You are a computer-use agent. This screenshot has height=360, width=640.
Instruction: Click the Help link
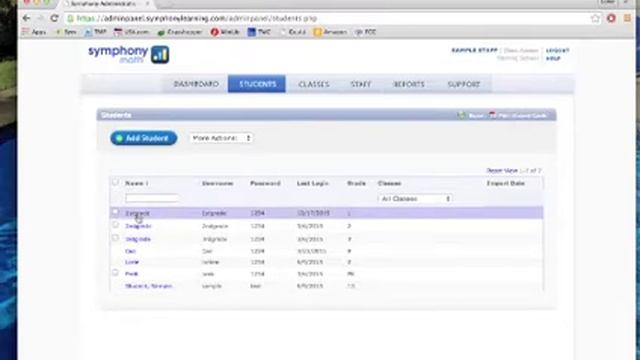[x=553, y=58]
